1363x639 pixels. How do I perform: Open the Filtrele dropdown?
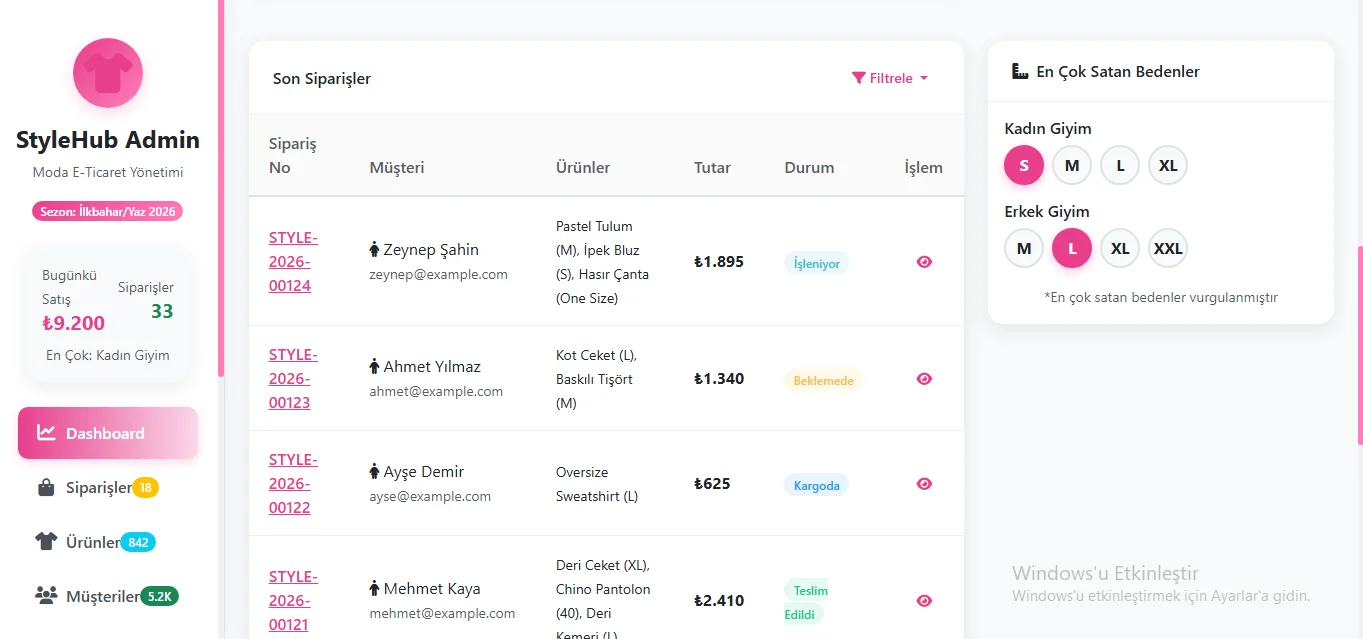click(x=889, y=78)
